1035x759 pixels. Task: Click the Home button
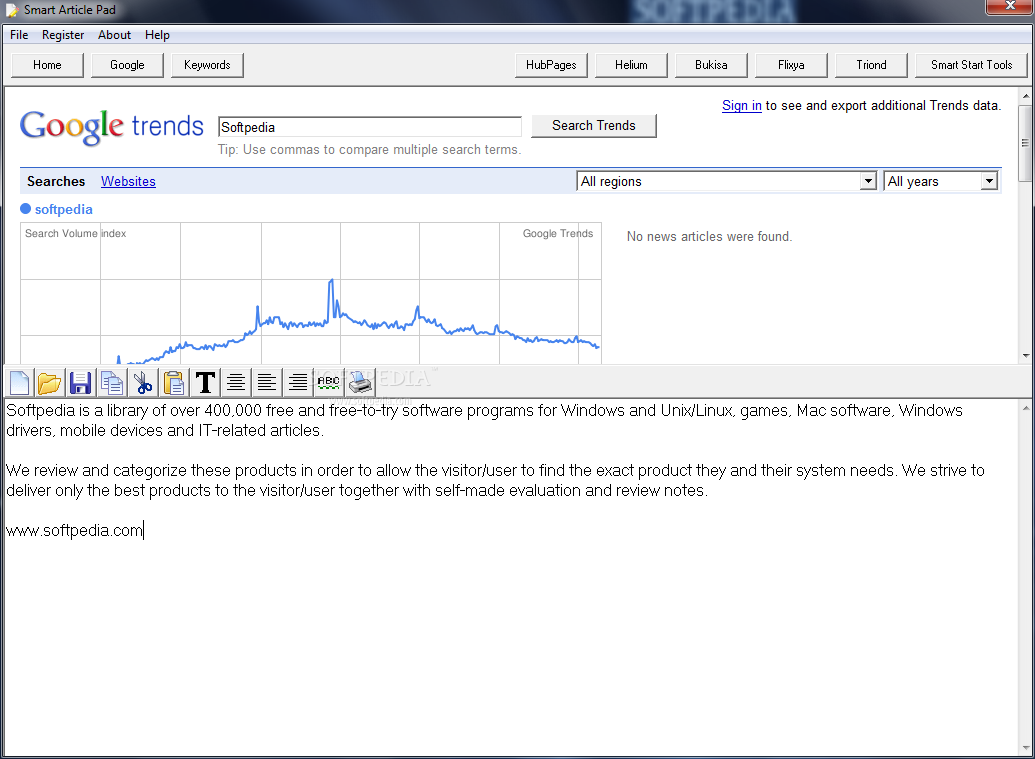(x=48, y=65)
